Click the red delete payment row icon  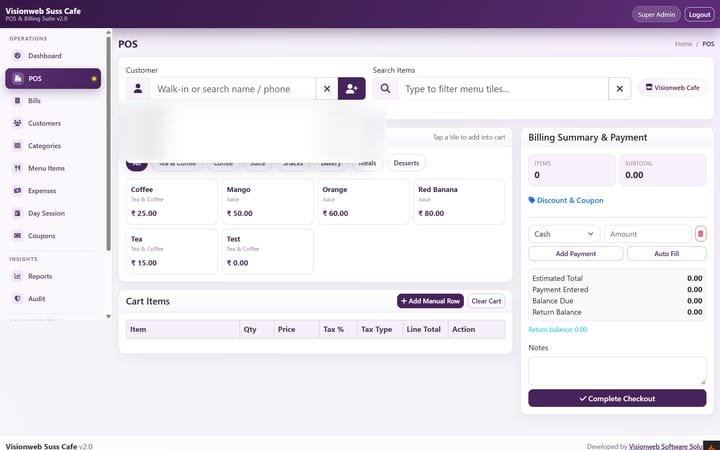[x=700, y=234]
